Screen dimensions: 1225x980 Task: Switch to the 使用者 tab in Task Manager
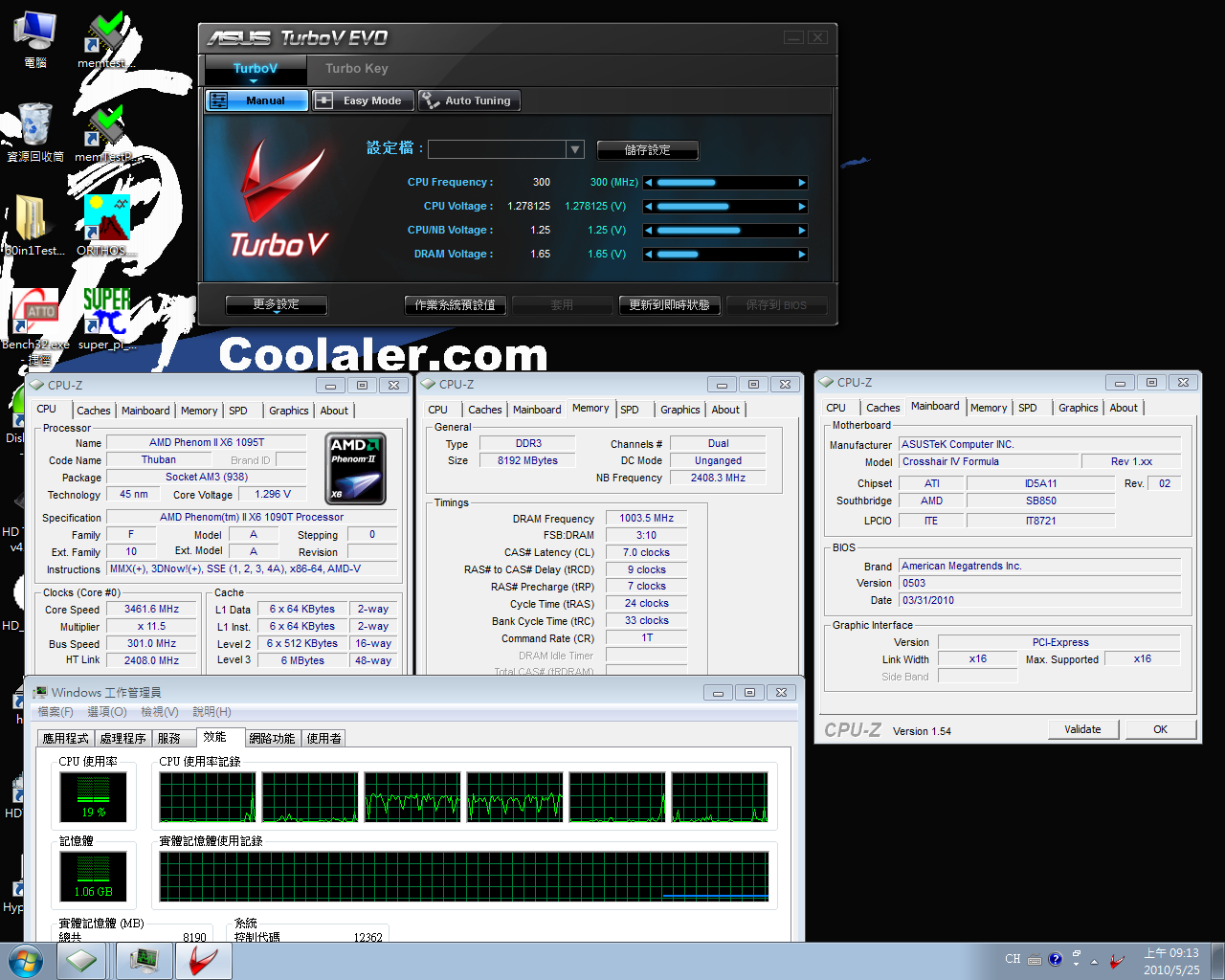324,739
